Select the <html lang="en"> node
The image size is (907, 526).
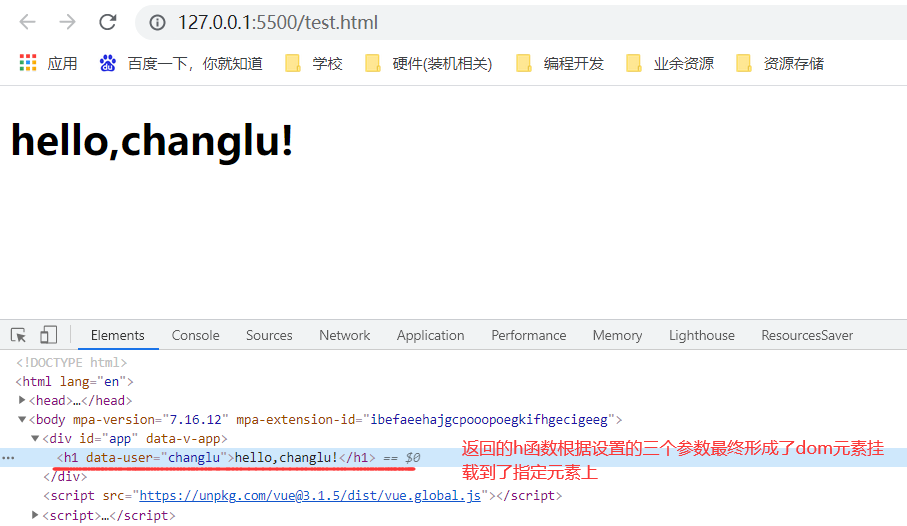75,381
